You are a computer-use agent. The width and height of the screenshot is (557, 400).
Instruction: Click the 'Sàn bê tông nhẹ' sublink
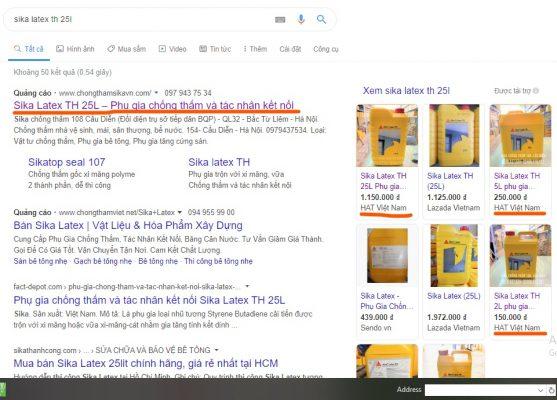(40, 261)
